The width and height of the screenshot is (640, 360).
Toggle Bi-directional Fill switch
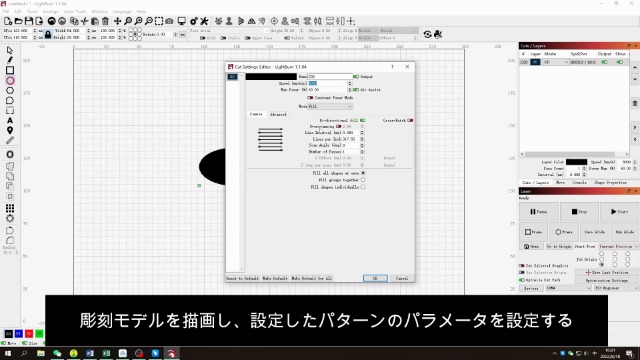[x=362, y=120]
